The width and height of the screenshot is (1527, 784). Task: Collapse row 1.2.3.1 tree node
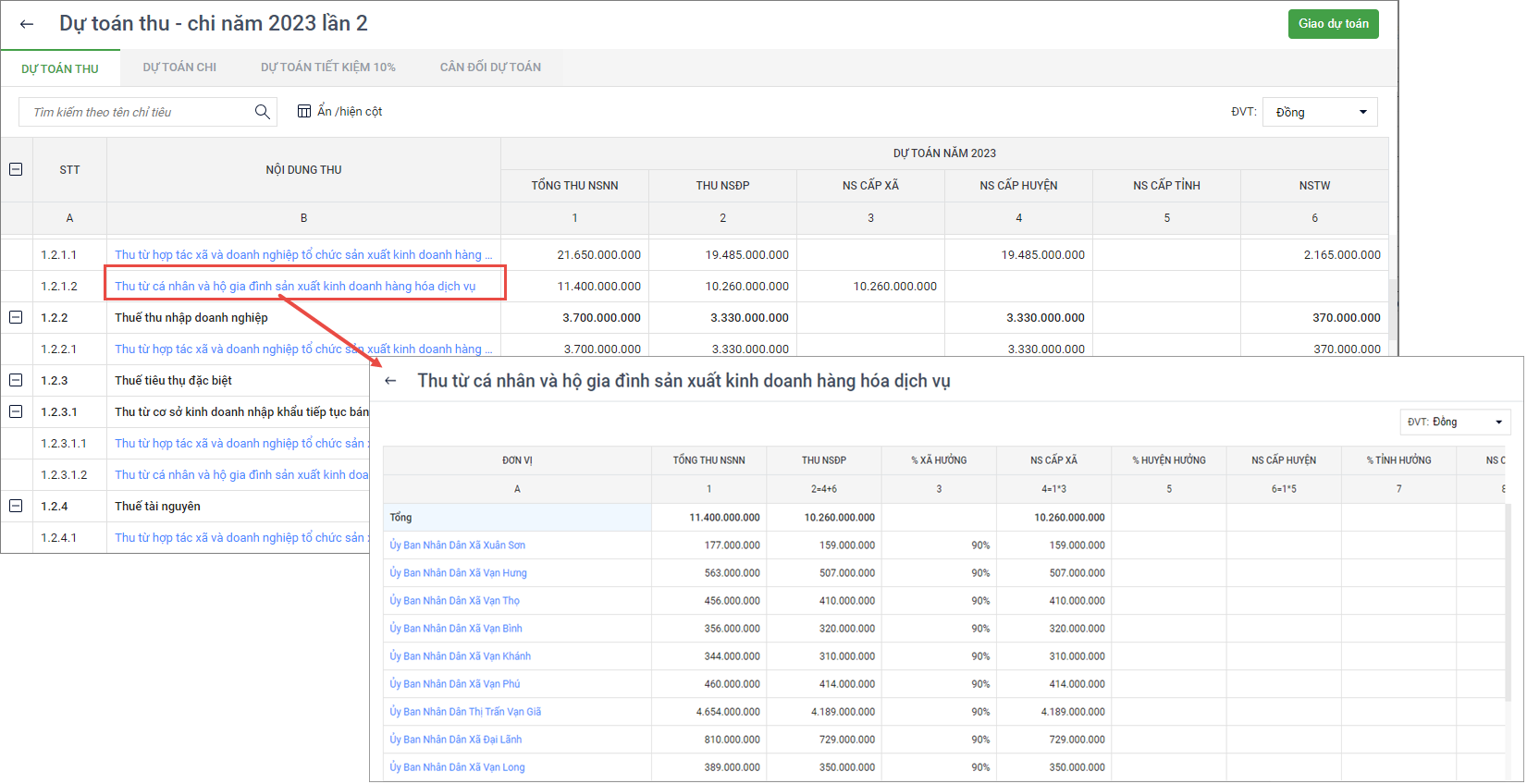[16, 411]
